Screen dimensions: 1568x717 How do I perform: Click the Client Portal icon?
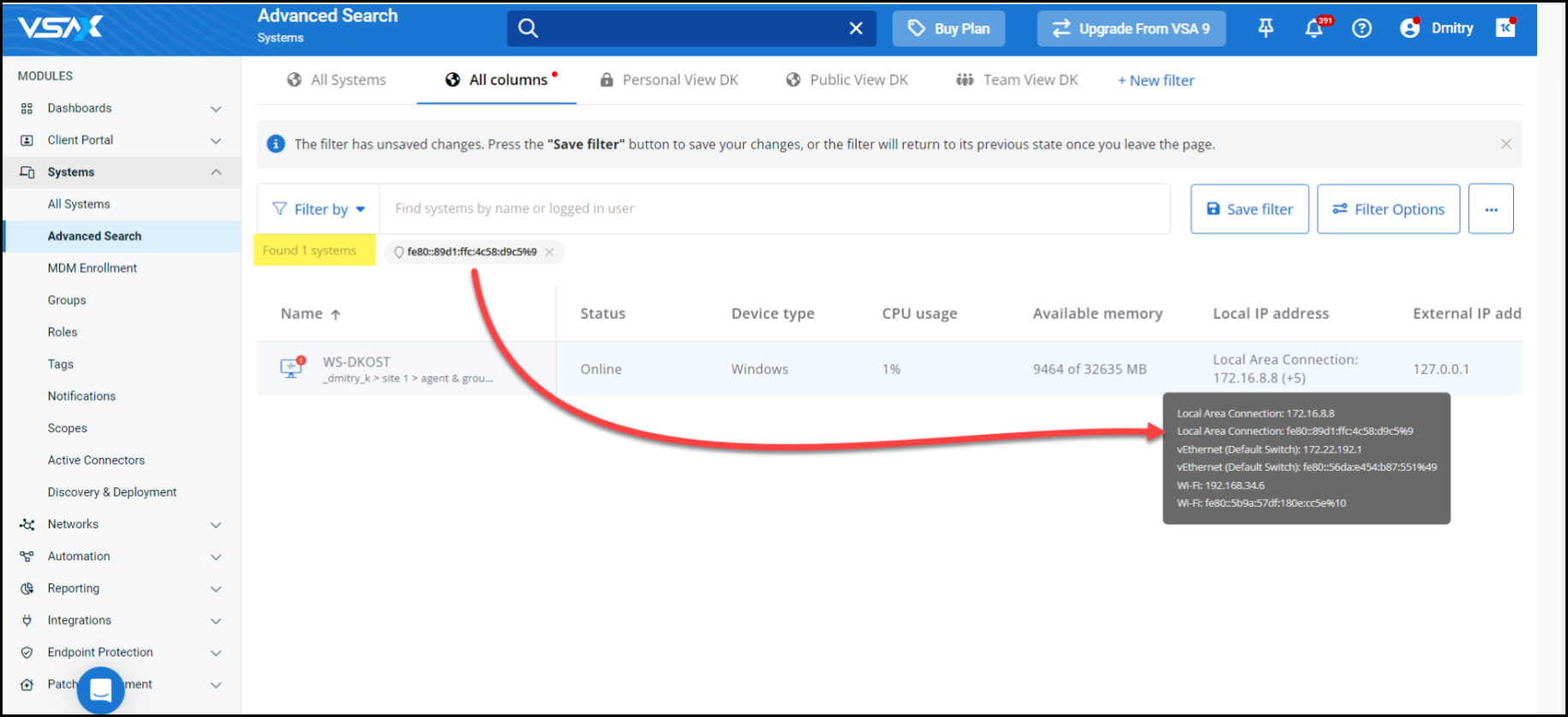(27, 141)
